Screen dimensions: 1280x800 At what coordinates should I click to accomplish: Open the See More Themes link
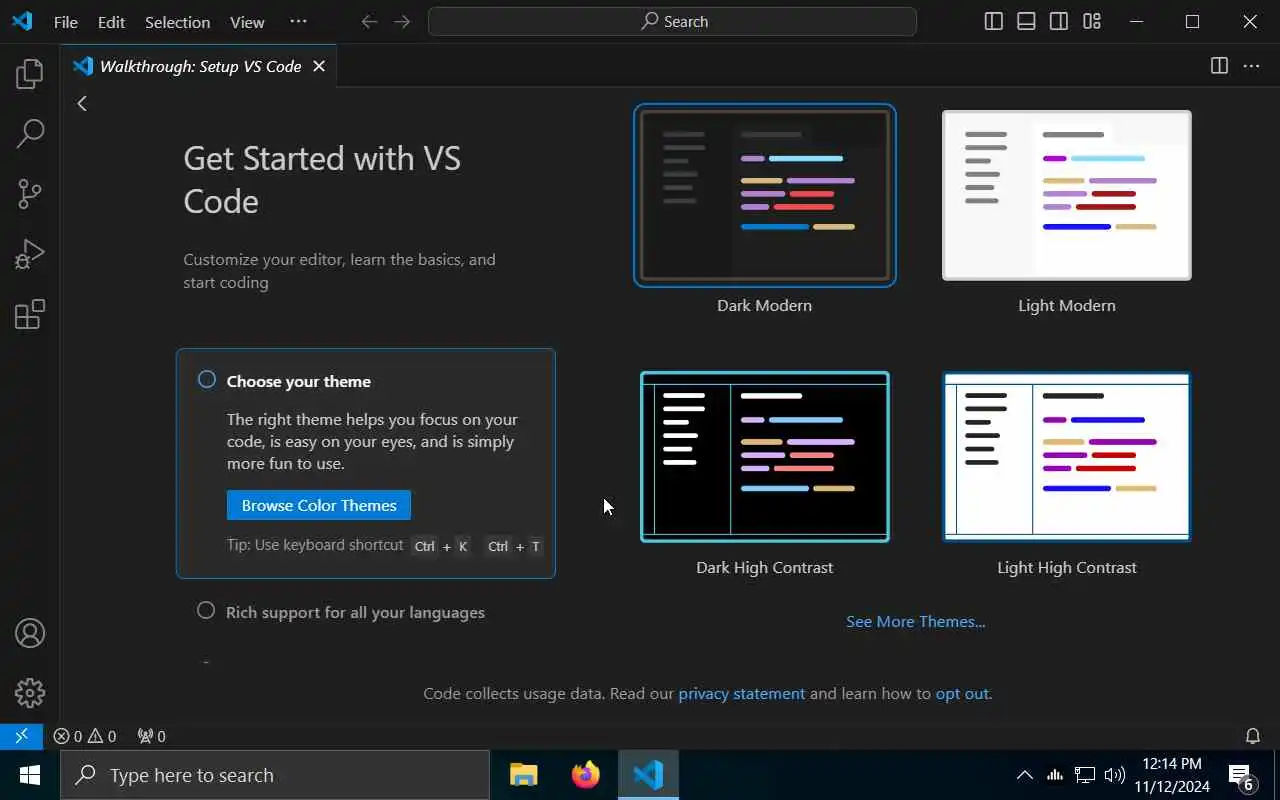[x=915, y=621]
